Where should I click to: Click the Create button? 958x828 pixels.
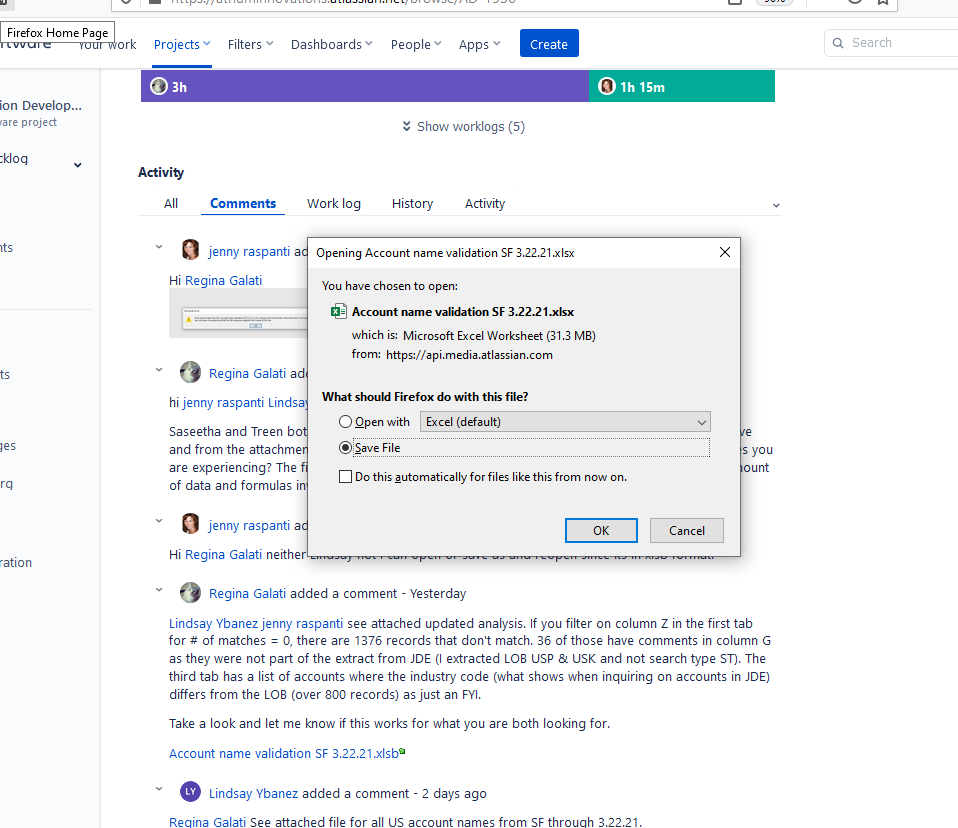click(x=549, y=43)
